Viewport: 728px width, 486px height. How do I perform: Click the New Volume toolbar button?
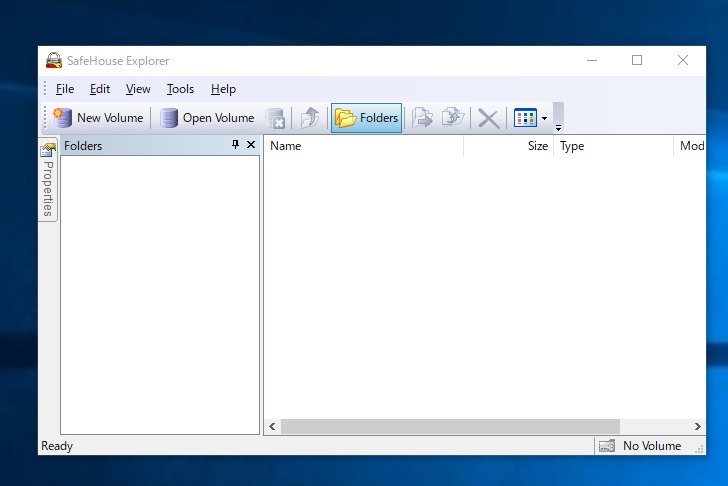tap(98, 118)
